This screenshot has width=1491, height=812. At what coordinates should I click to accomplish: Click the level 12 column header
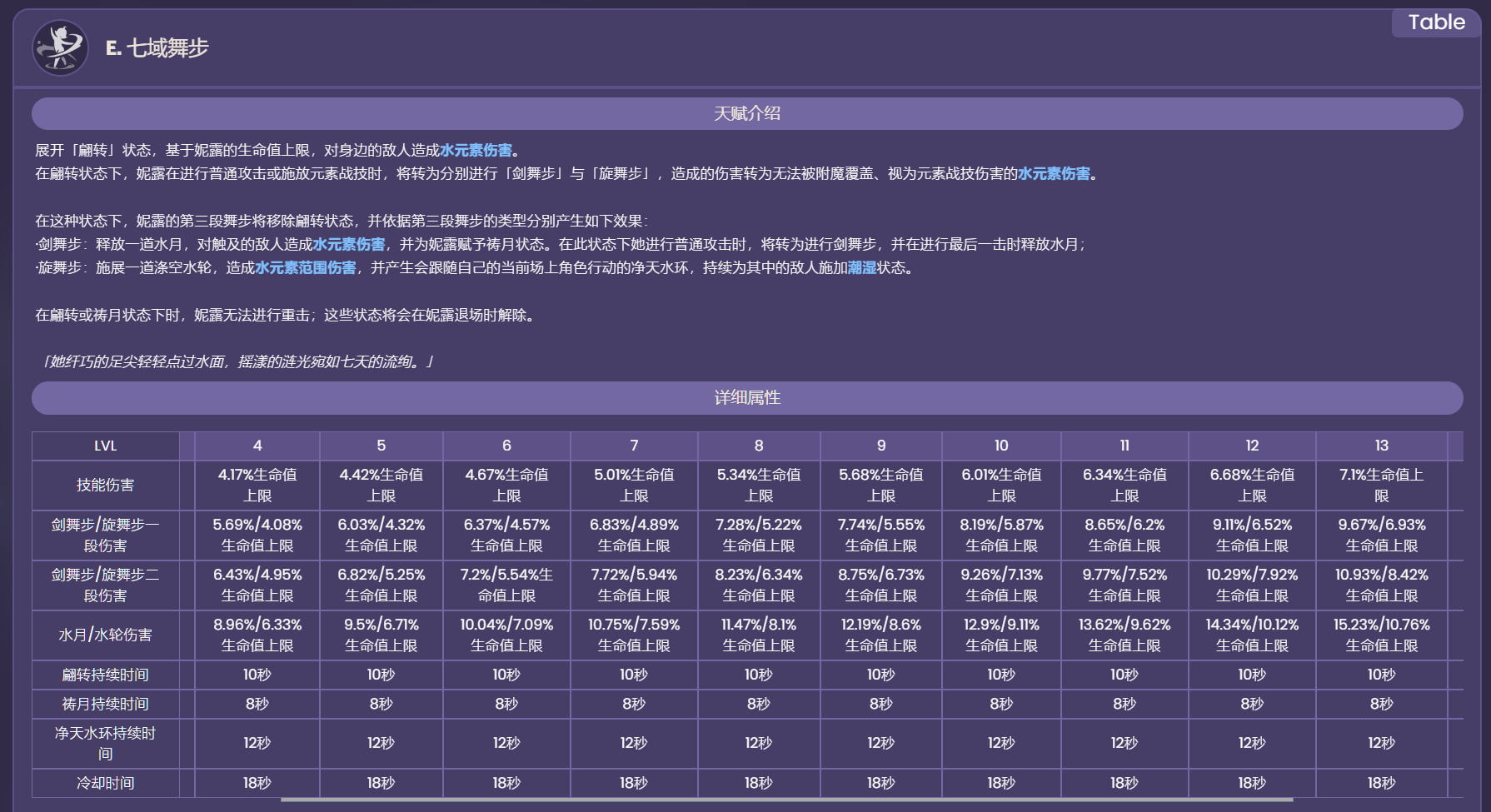(x=1252, y=446)
